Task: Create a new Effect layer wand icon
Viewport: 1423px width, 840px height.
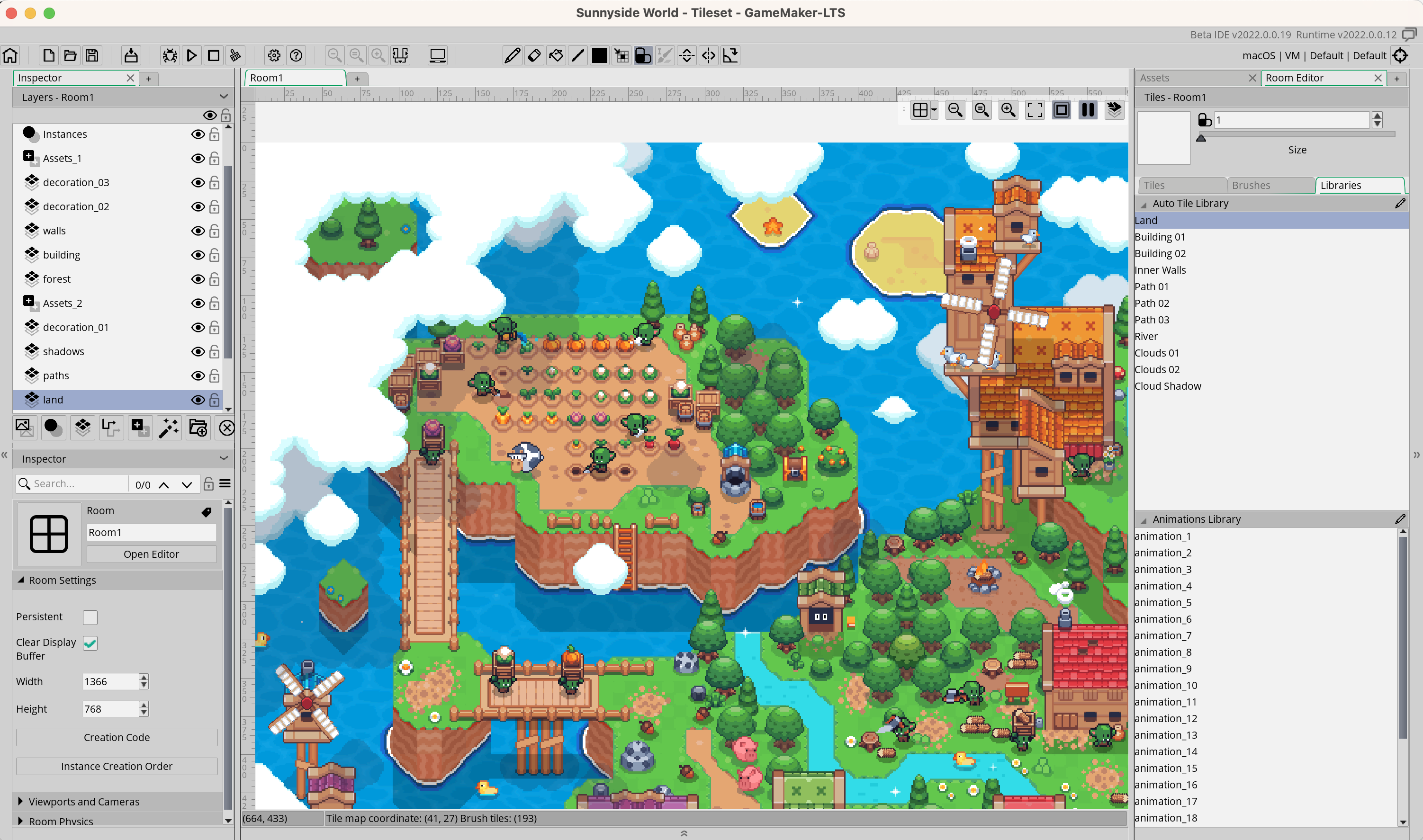Action: click(169, 428)
